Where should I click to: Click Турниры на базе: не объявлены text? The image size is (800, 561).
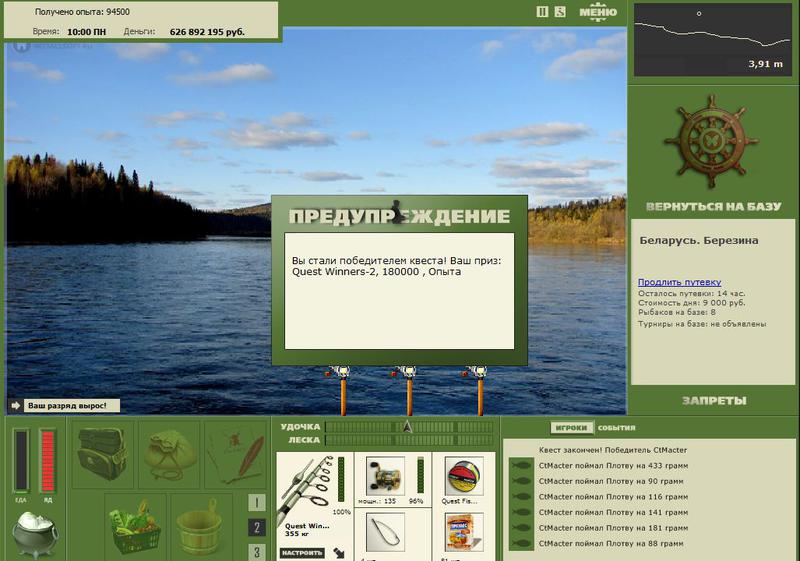702,324
